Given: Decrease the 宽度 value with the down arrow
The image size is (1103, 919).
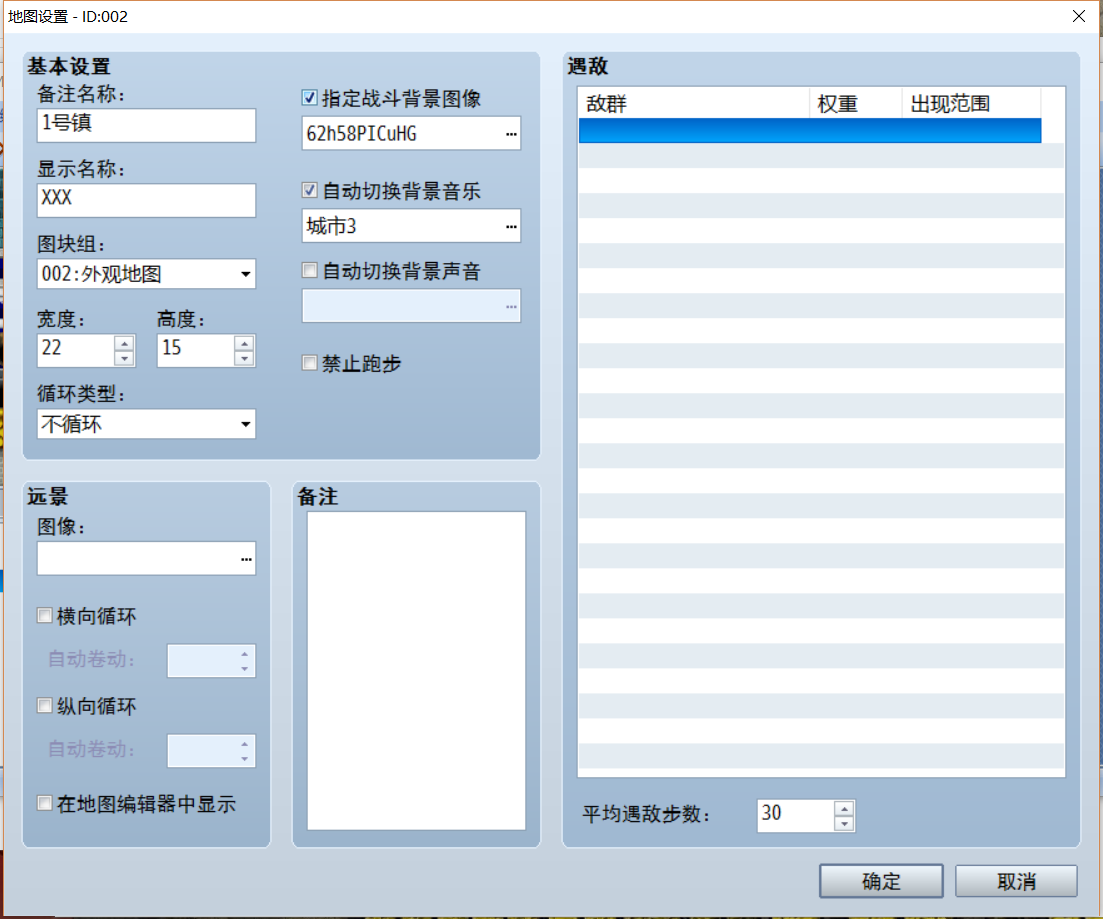Looking at the screenshot, I should point(125,358).
